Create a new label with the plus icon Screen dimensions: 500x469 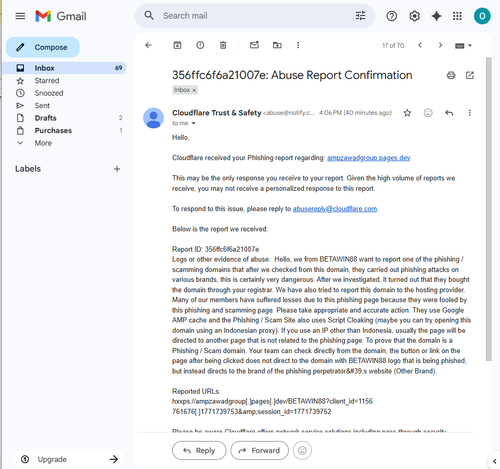pos(117,169)
